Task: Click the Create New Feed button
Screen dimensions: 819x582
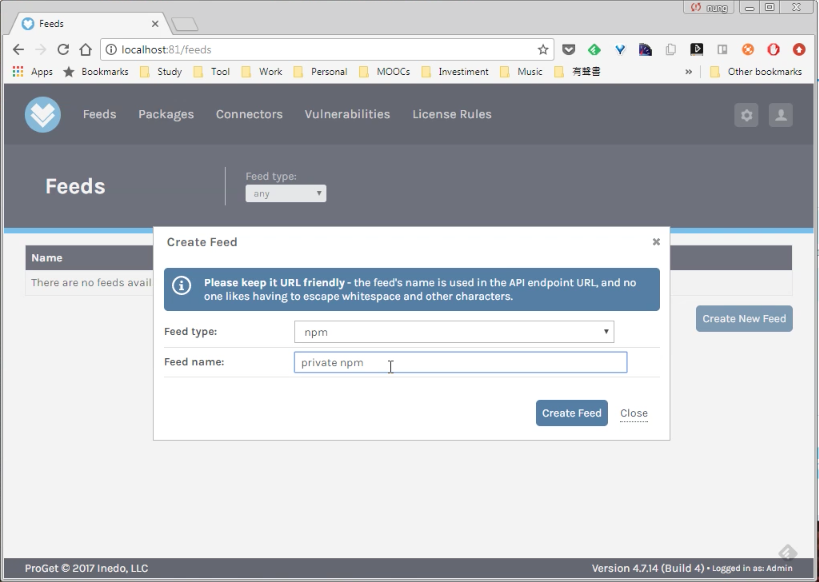Action: [744, 319]
